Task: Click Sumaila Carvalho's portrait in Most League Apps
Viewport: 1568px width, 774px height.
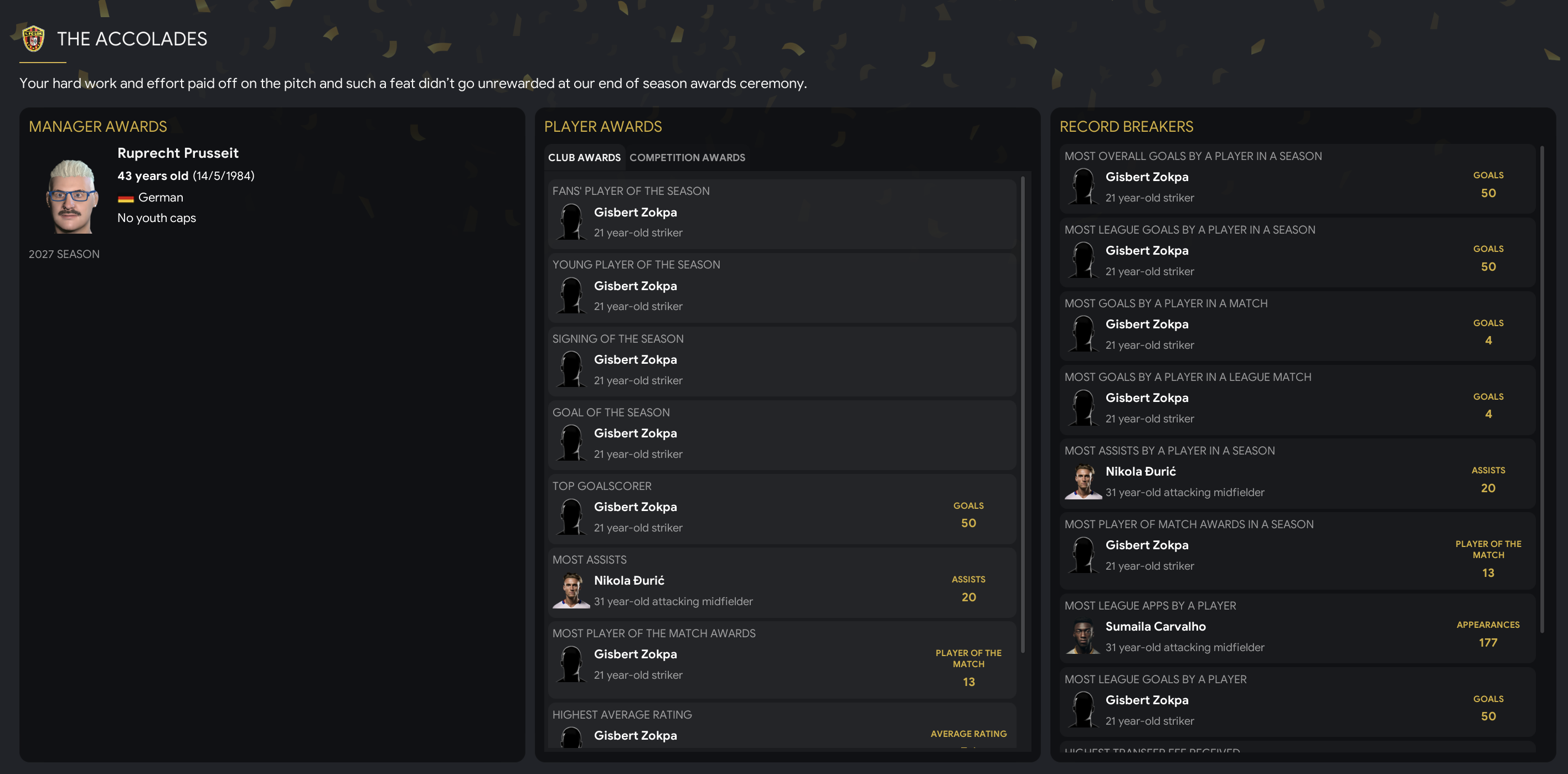Action: click(x=1083, y=637)
